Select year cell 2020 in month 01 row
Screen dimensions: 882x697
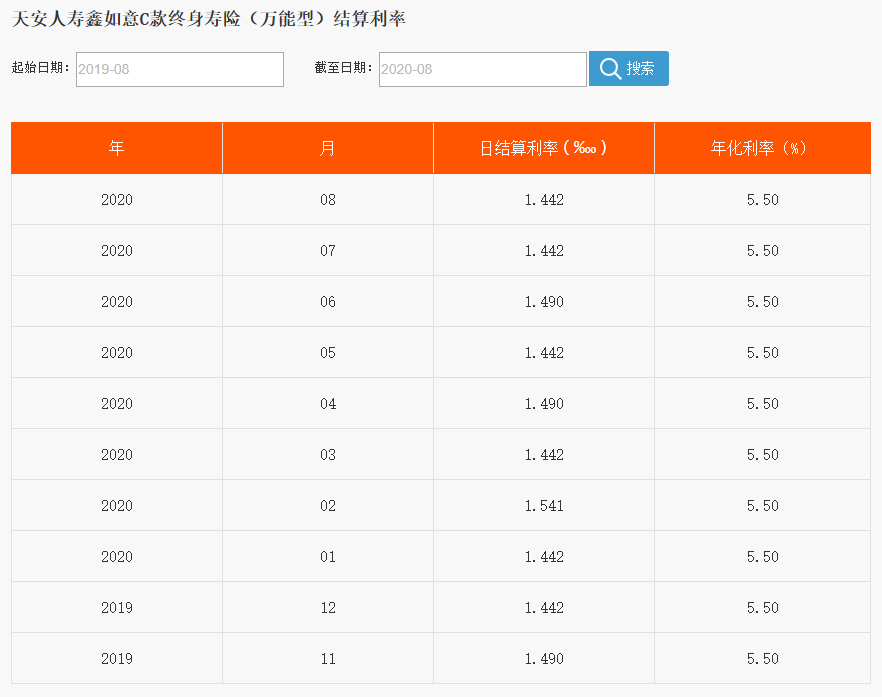point(117,556)
